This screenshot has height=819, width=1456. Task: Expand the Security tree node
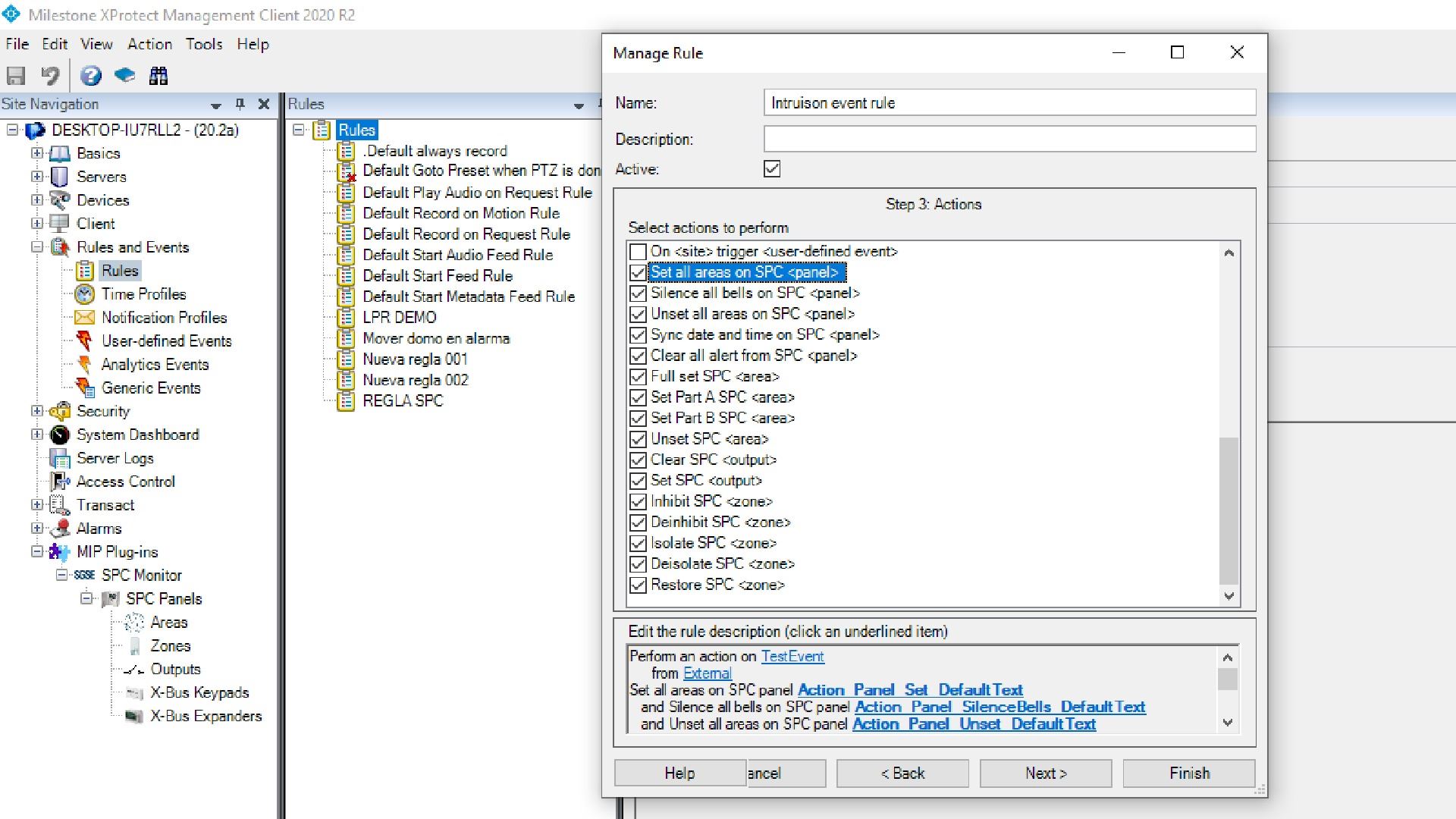[36, 412]
